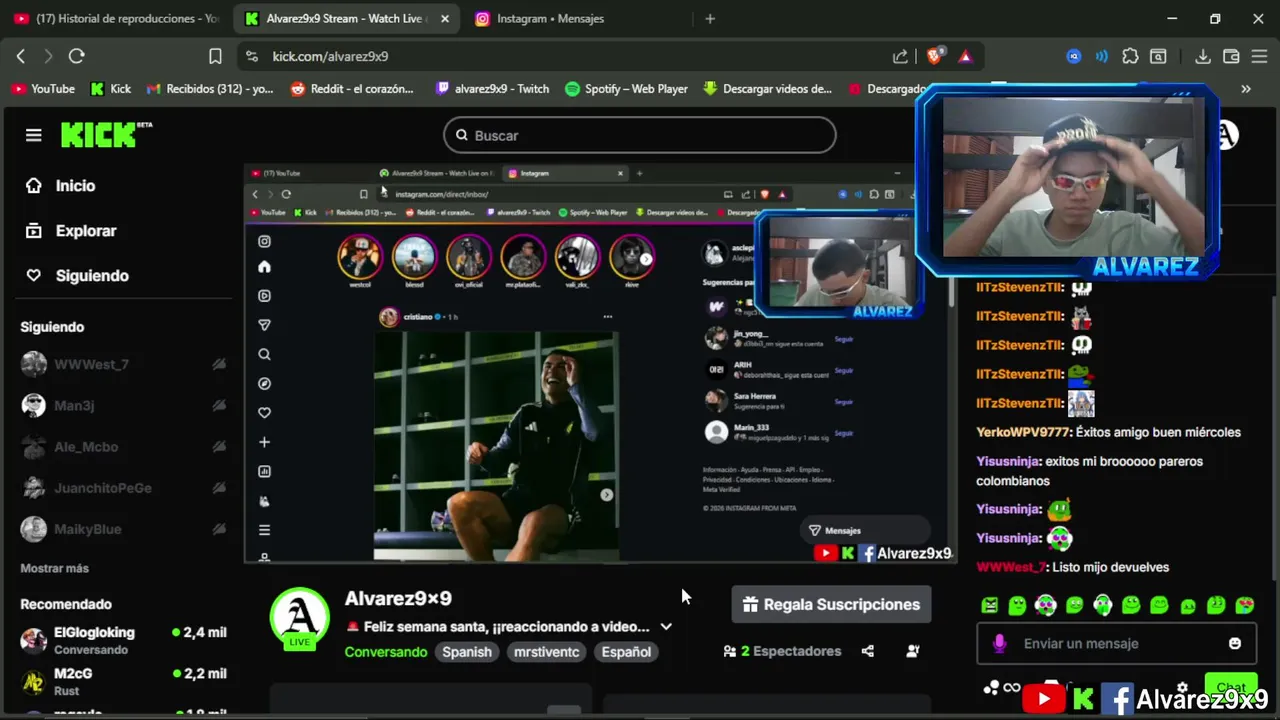Viewport: 1280px width, 720px height.
Task: Reload the Kick page
Action: pos(76,57)
